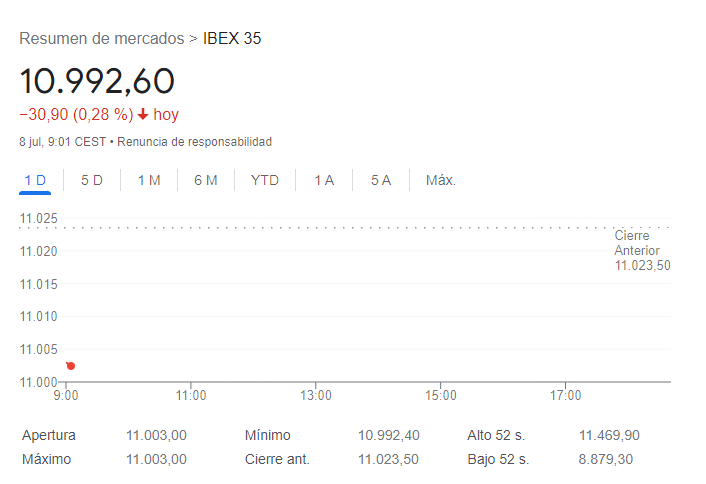706x484 pixels.
Task: Click the Mínimo value 10.992,40
Action: coord(391,435)
